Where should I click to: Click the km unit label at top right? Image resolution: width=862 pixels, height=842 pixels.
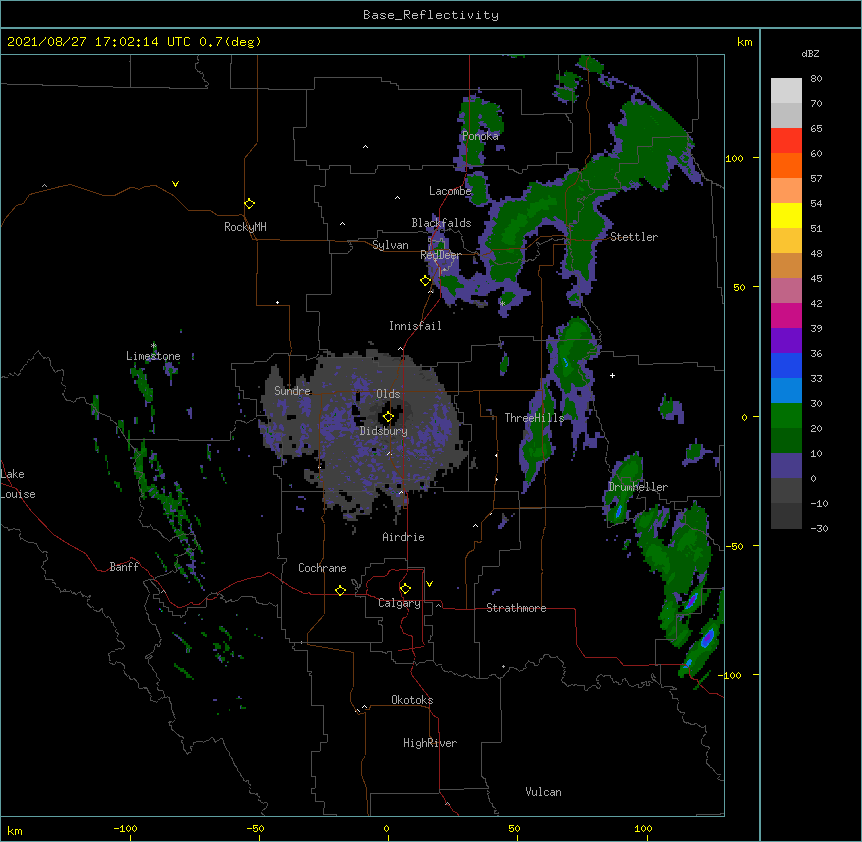[744, 42]
